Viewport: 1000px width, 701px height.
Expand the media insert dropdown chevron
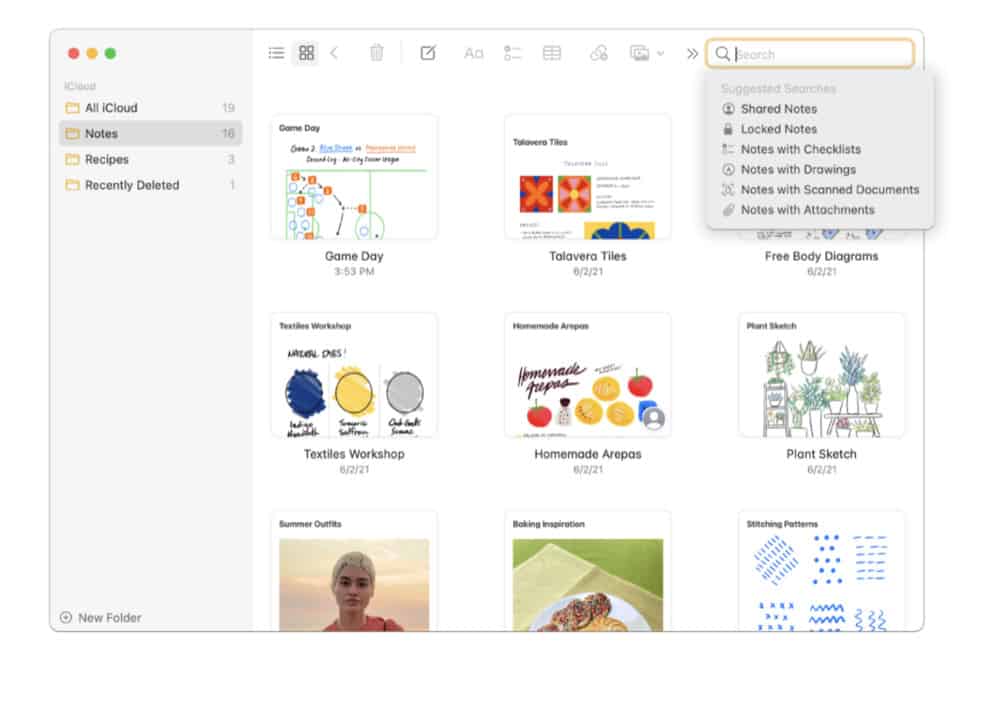(662, 53)
